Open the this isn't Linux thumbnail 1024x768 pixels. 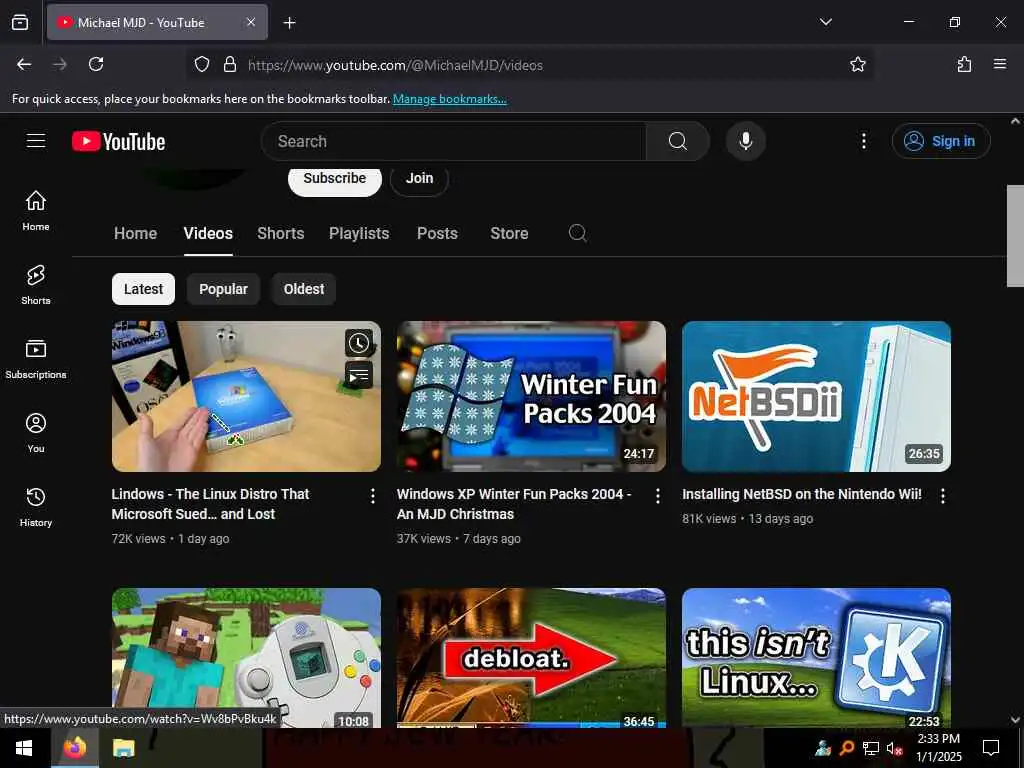(816, 658)
